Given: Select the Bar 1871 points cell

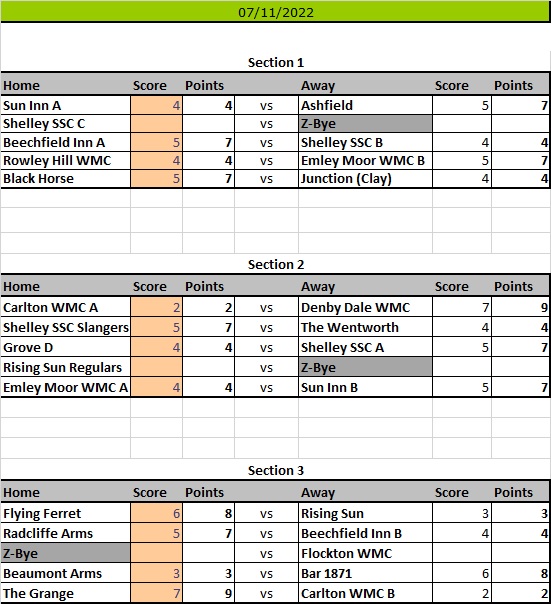Looking at the screenshot, I should 521,573.
